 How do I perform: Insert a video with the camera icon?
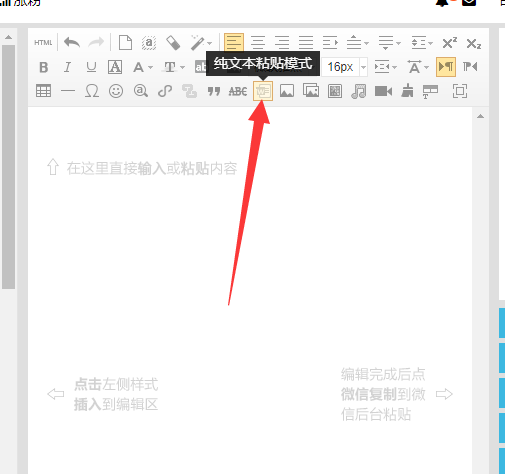383,91
